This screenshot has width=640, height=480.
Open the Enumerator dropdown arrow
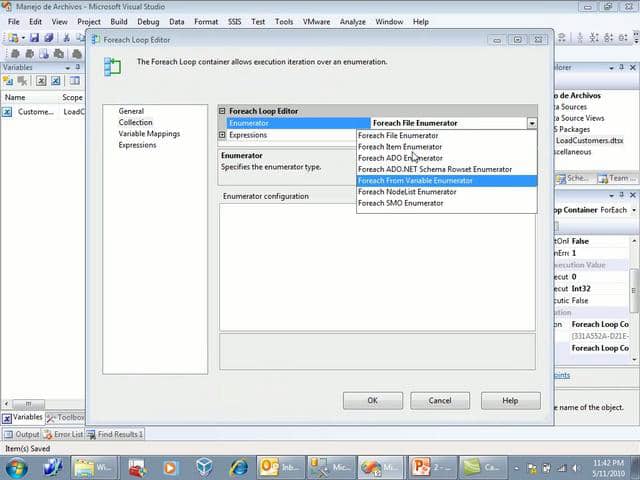531,123
